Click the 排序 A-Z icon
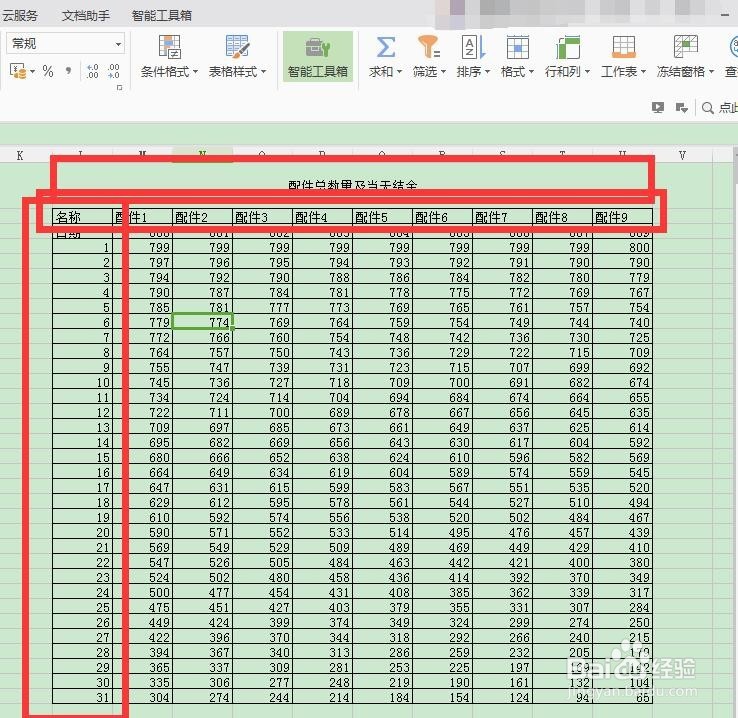 [473, 47]
